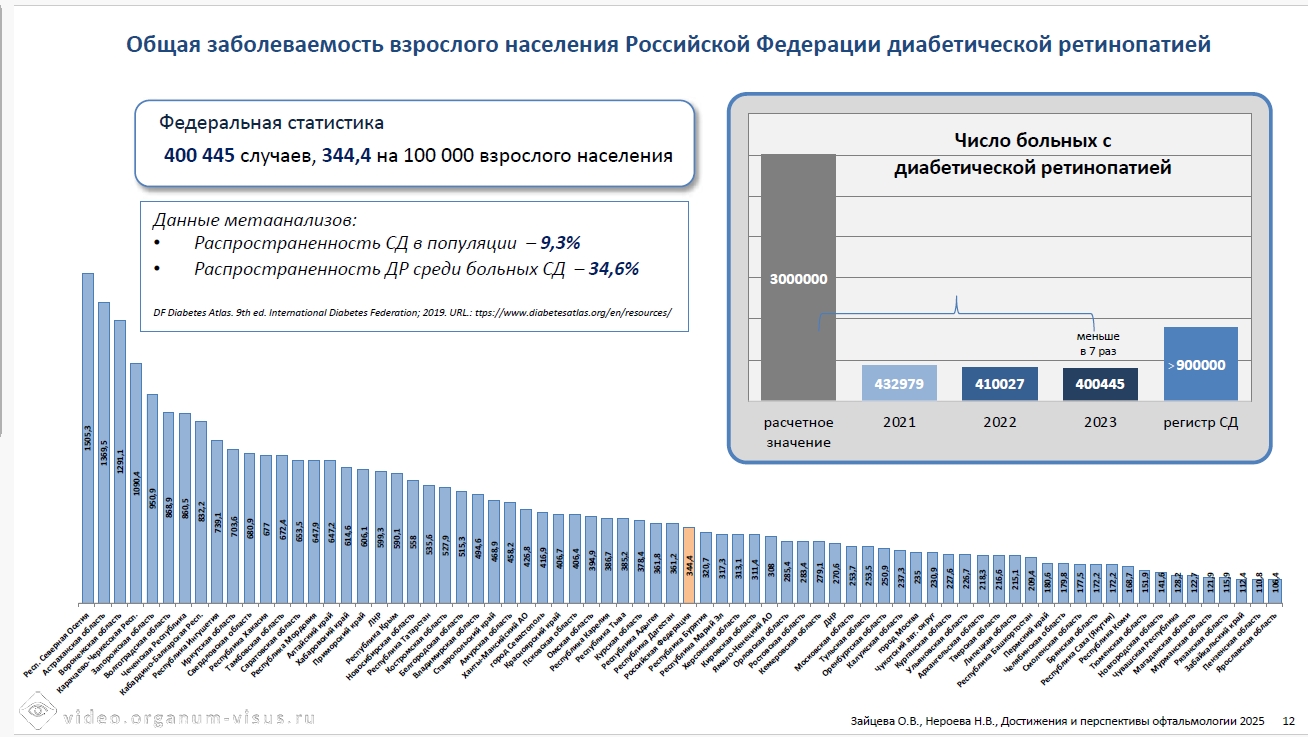Open the video.organum-visus.ru watermark link

point(190,718)
